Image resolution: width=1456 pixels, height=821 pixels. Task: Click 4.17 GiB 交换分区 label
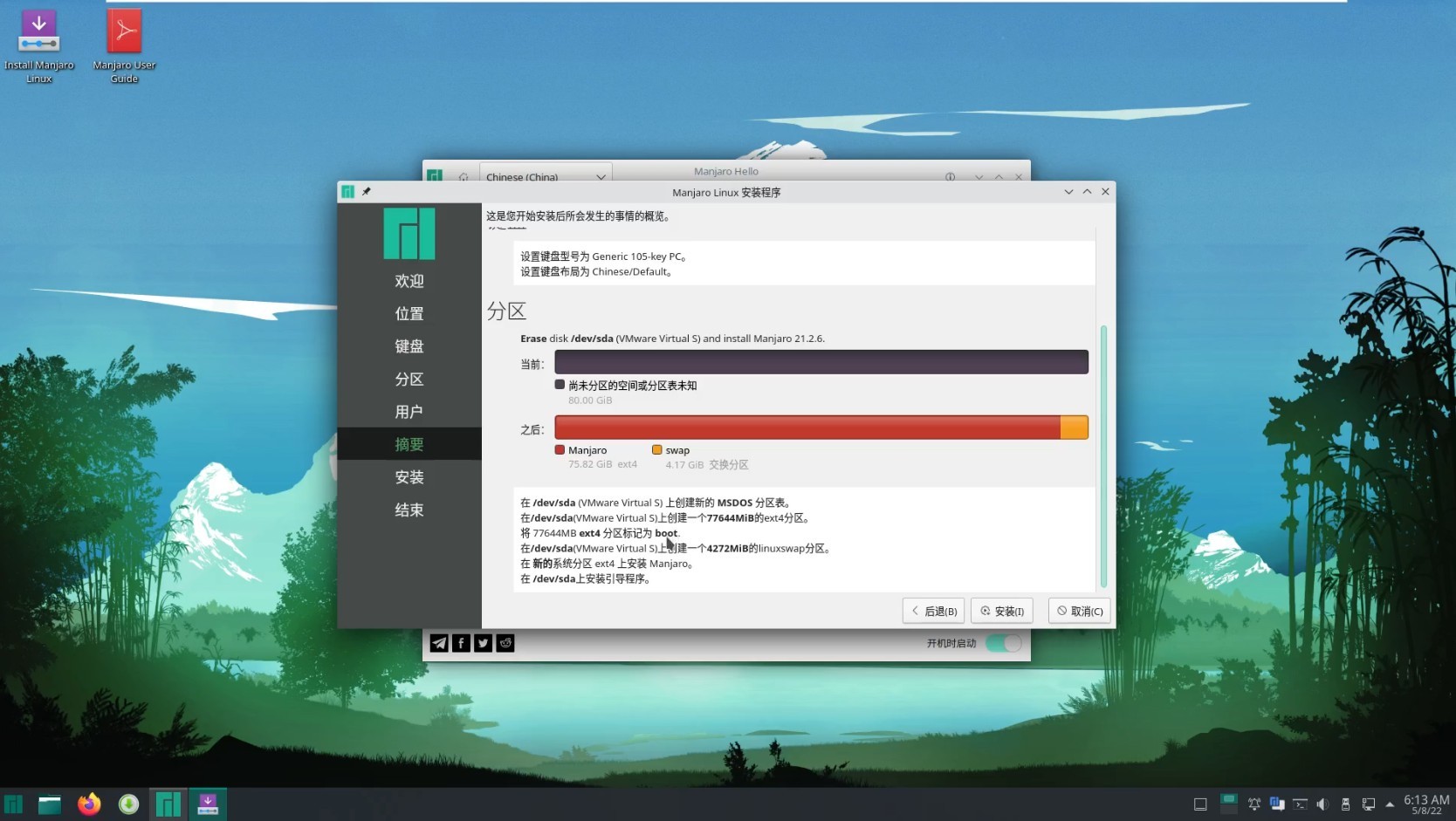point(707,465)
